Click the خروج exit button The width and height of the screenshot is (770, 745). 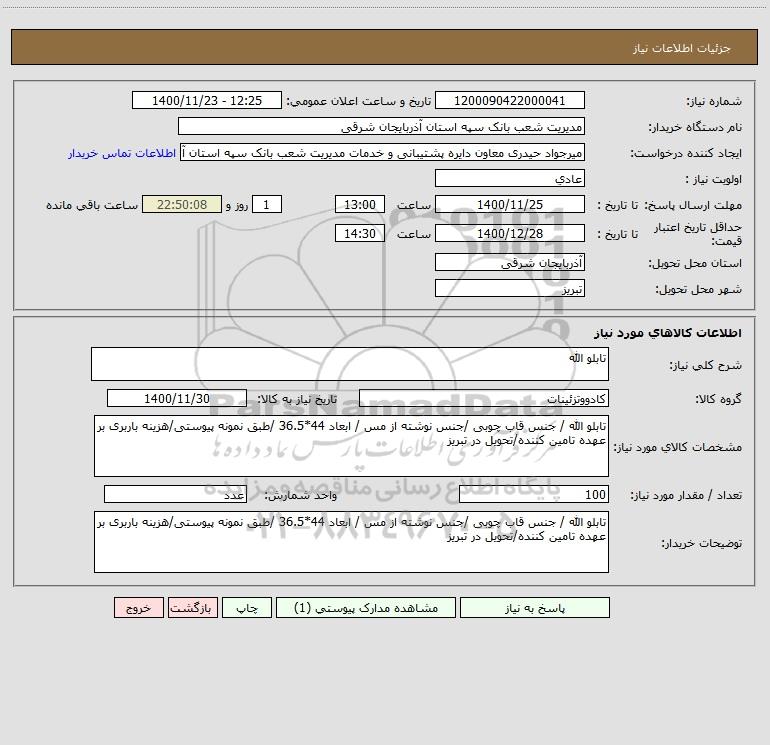point(138,607)
